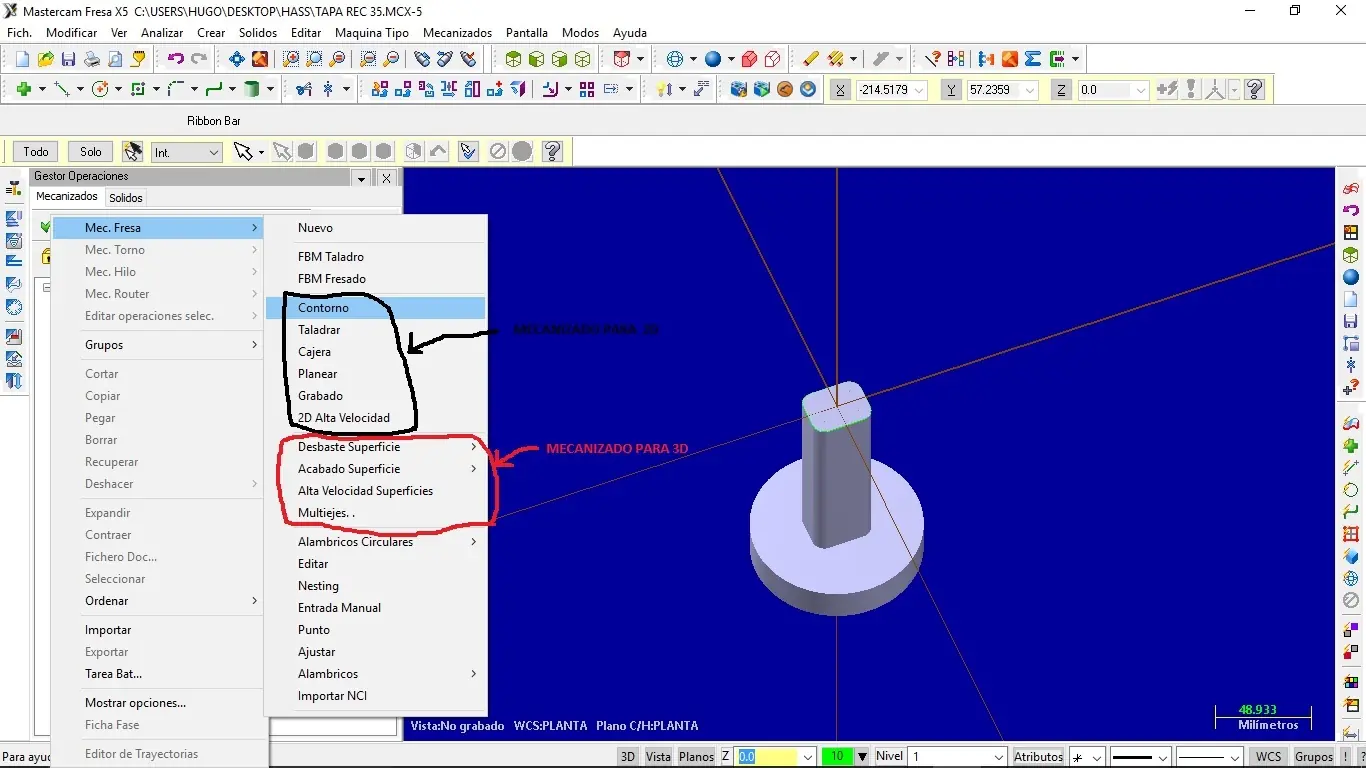Screen dimensions: 1366x768
Task: Toggle the Solo selection button
Action: pos(91,152)
